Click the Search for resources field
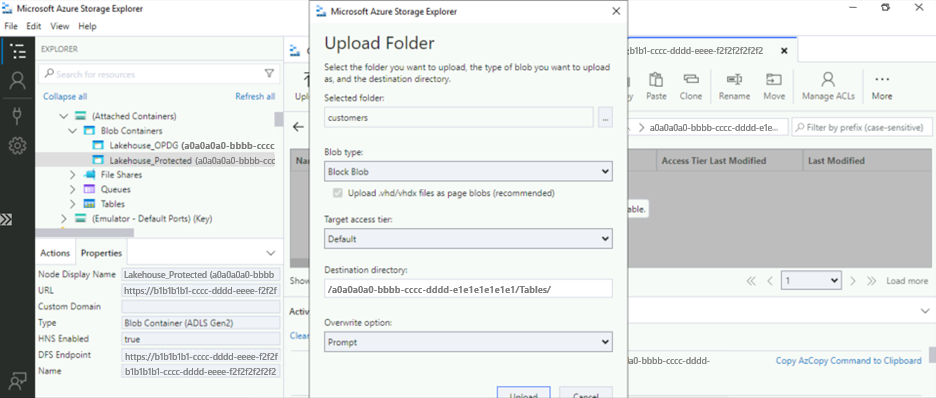This screenshot has height=398, width=936. pos(158,74)
